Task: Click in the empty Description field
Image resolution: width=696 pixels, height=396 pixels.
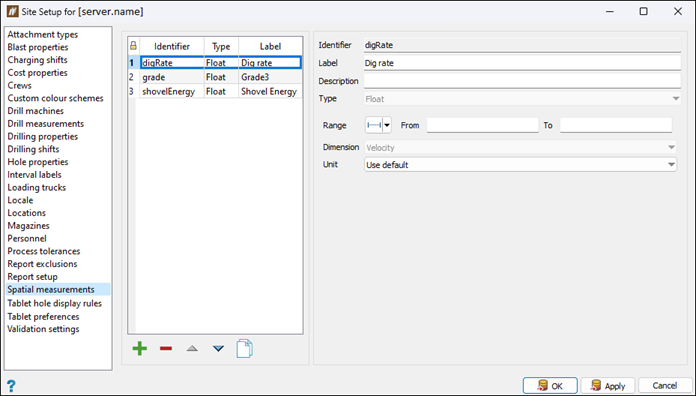Action: pyautogui.click(x=522, y=81)
